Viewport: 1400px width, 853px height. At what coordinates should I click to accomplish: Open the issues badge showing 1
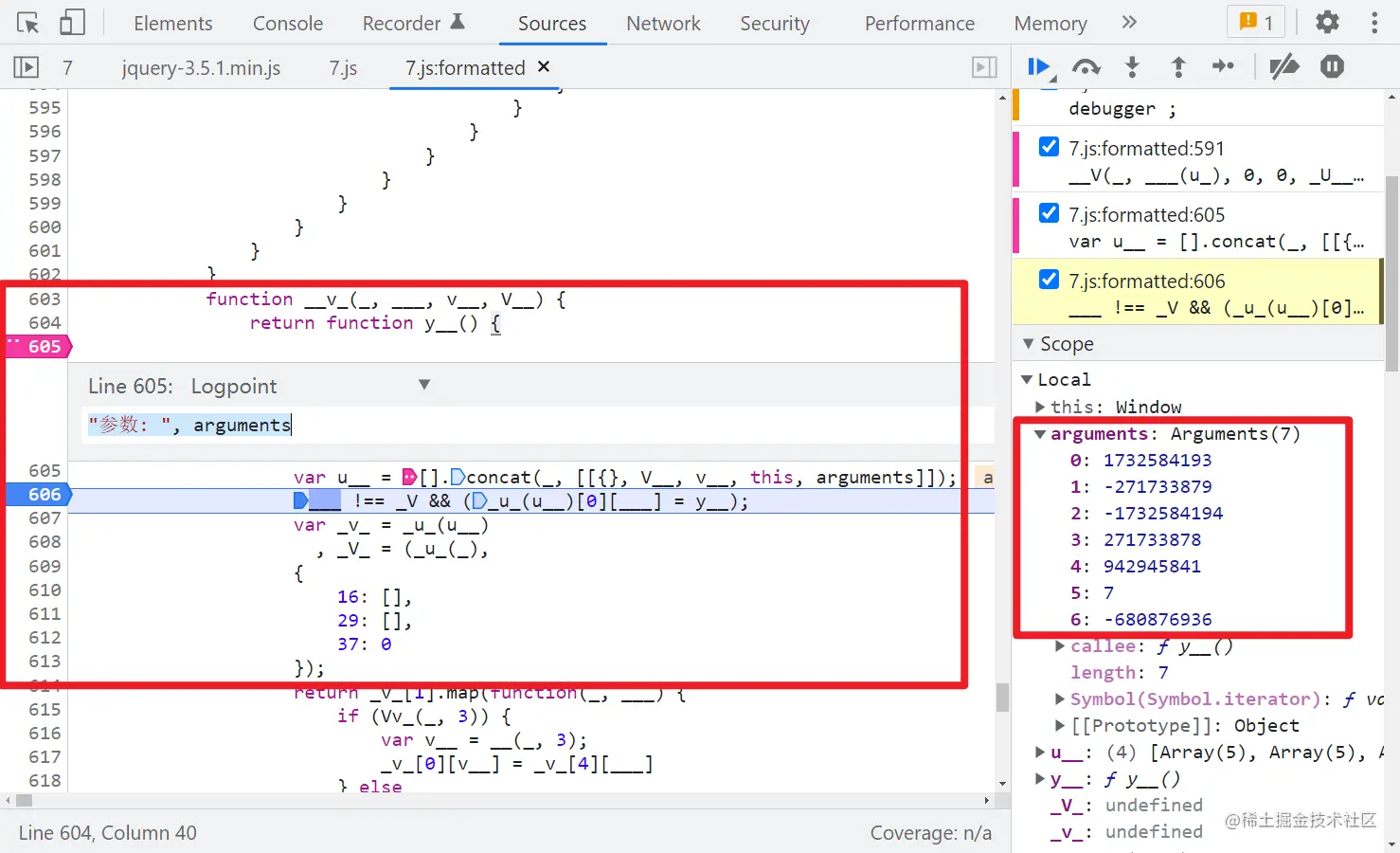click(x=1257, y=23)
